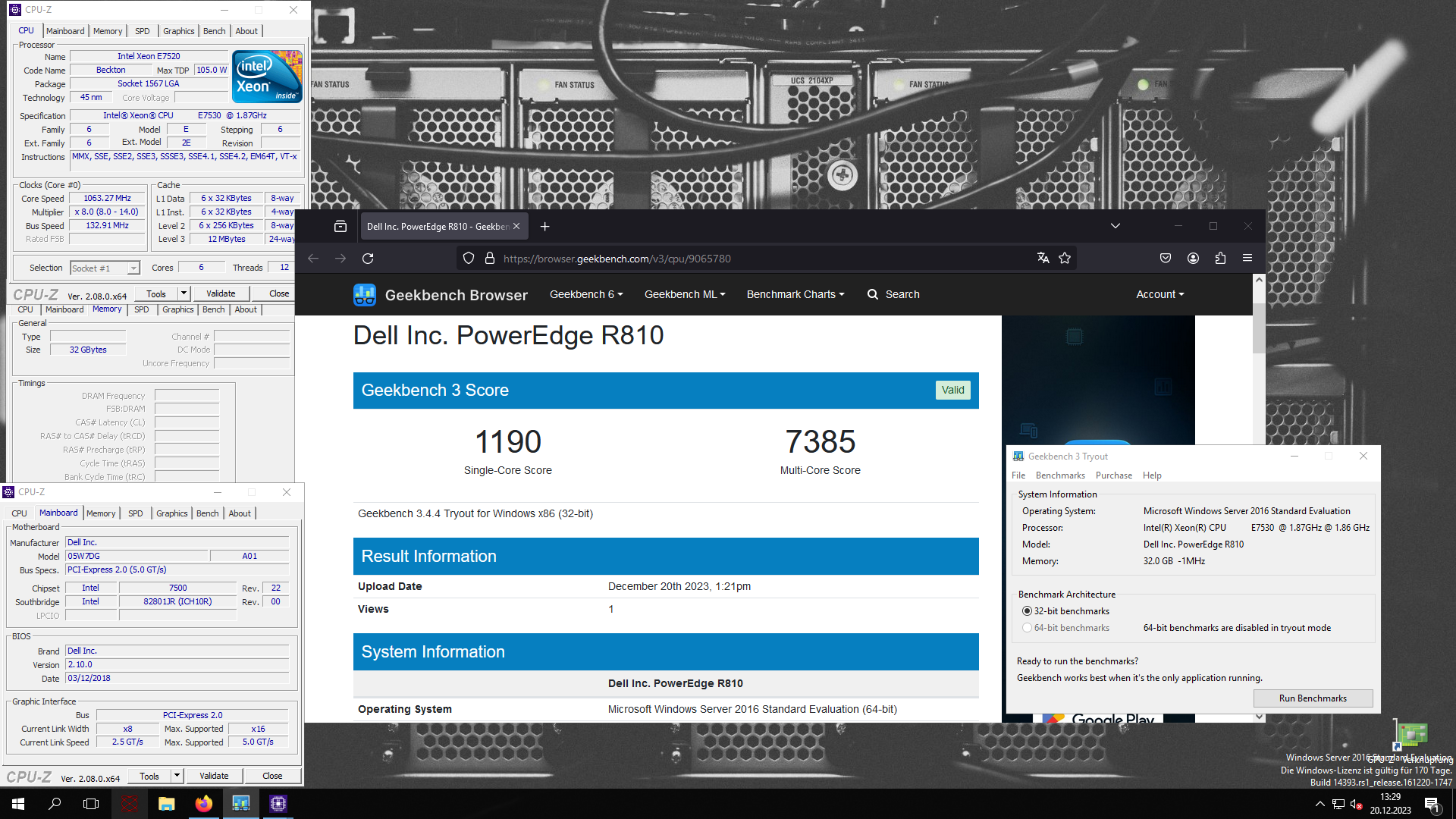Click the volume icon in system tray

click(1357, 805)
